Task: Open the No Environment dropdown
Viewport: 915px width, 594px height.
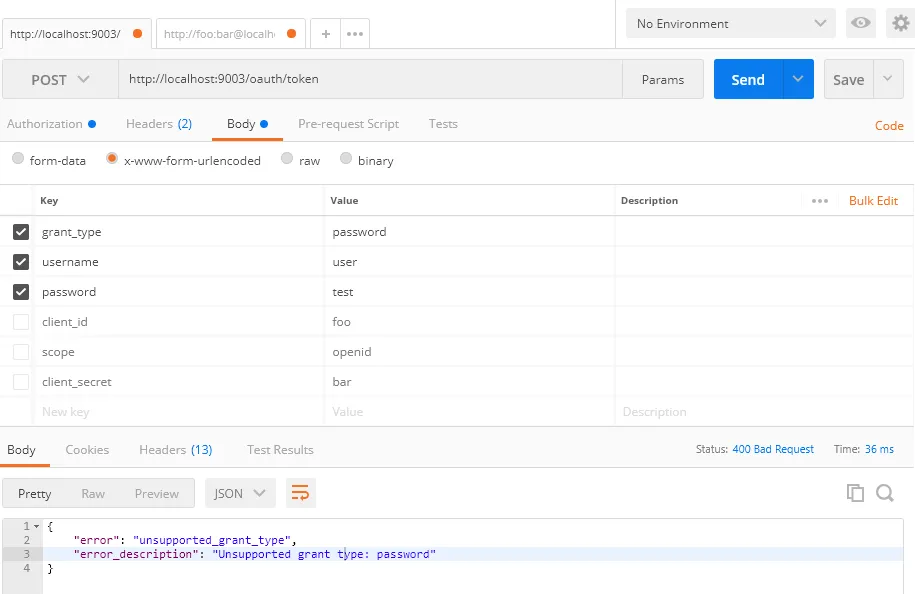Action: (731, 23)
